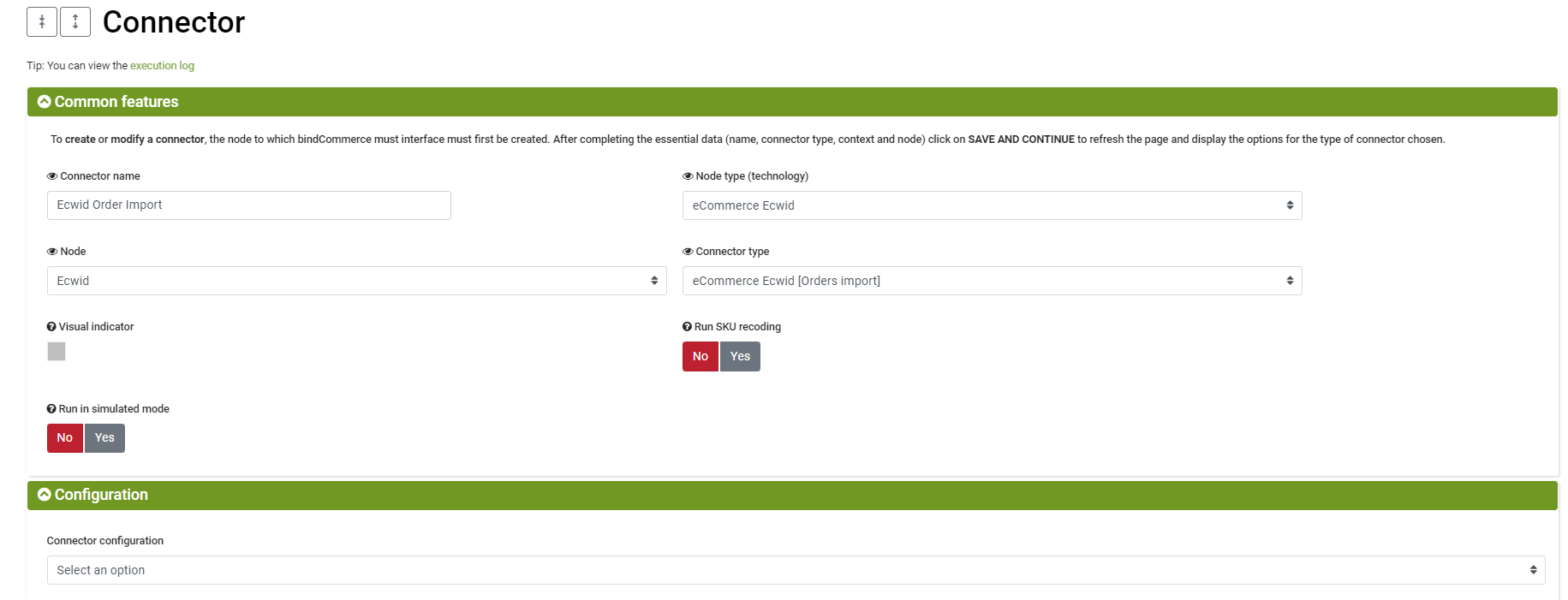1568x600 pixels.
Task: Click the eye icon beside Connector type
Action: (x=688, y=252)
